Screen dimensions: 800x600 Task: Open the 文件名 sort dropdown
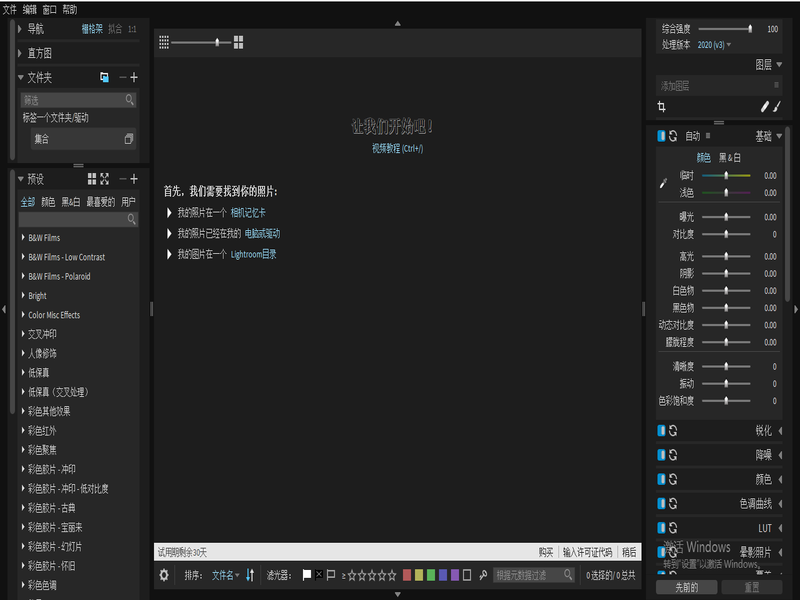point(226,575)
